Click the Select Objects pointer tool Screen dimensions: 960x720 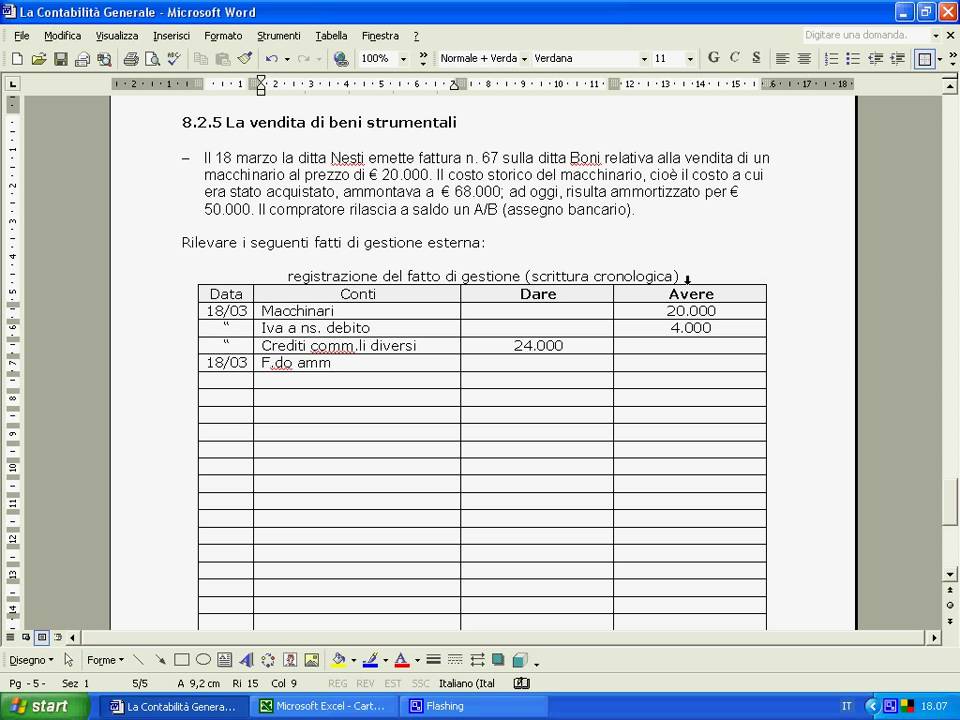[x=69, y=660]
